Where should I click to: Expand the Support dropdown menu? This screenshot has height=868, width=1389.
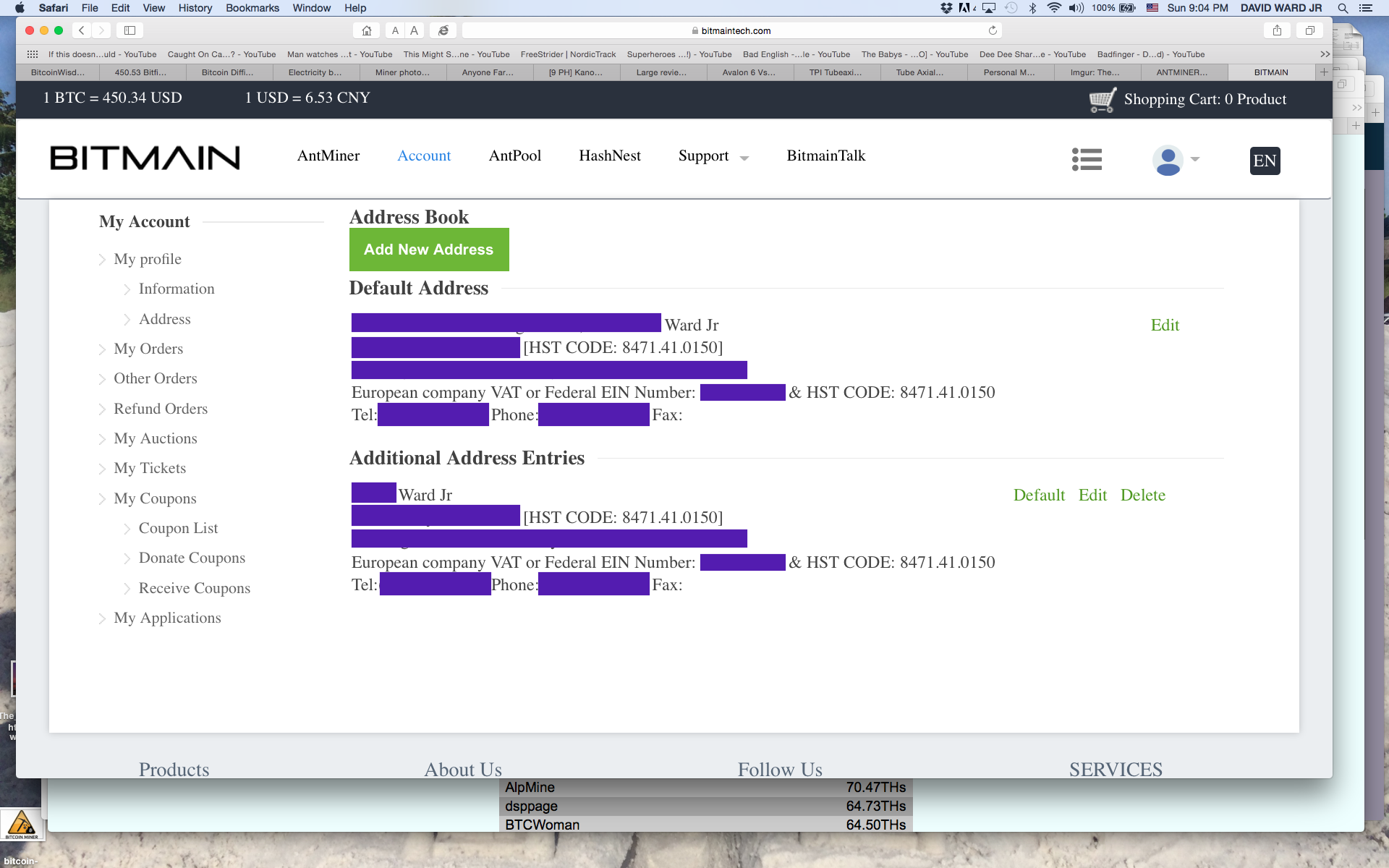point(744,158)
